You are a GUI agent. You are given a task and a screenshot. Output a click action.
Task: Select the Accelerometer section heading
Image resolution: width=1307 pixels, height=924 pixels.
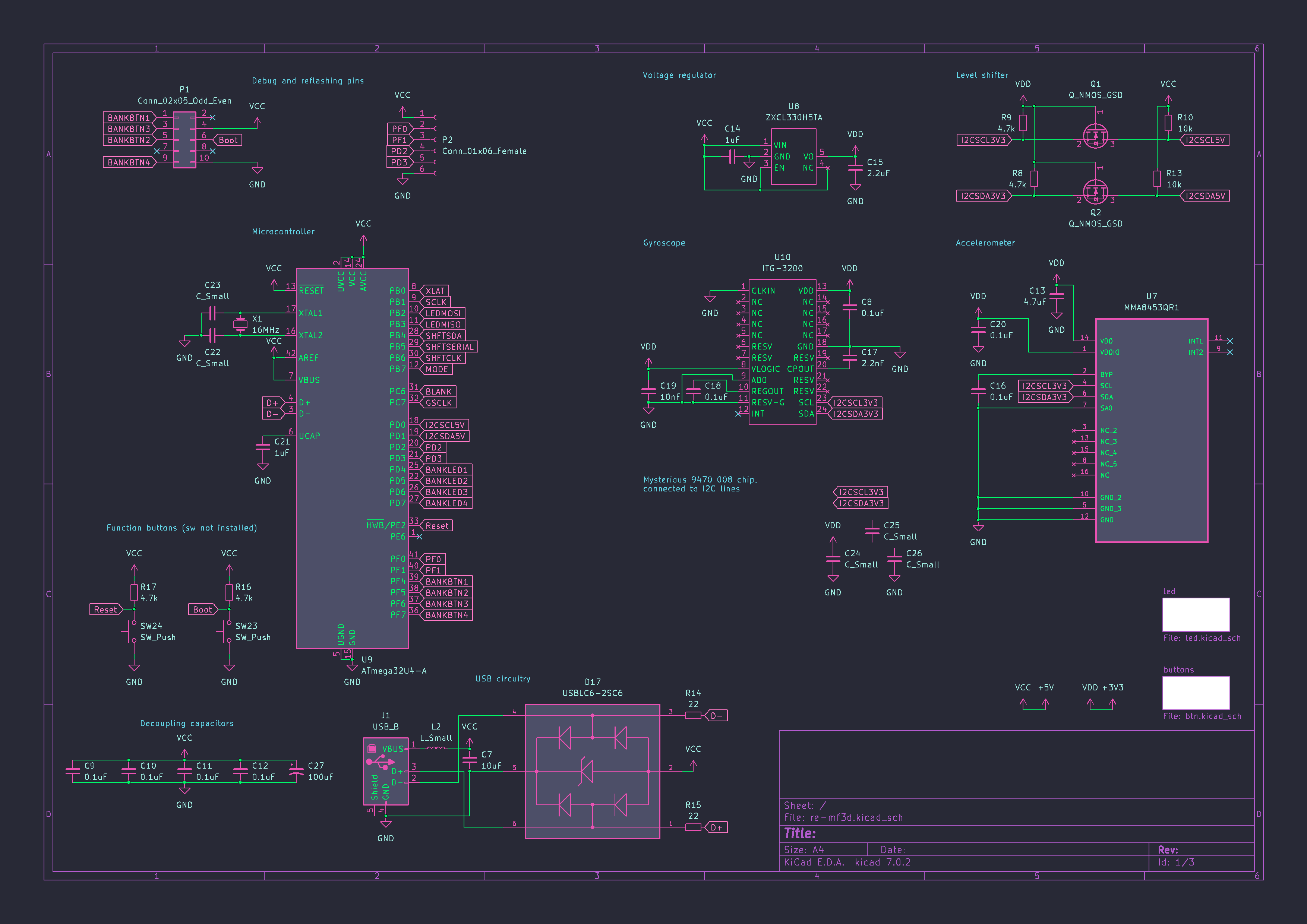coord(985,243)
